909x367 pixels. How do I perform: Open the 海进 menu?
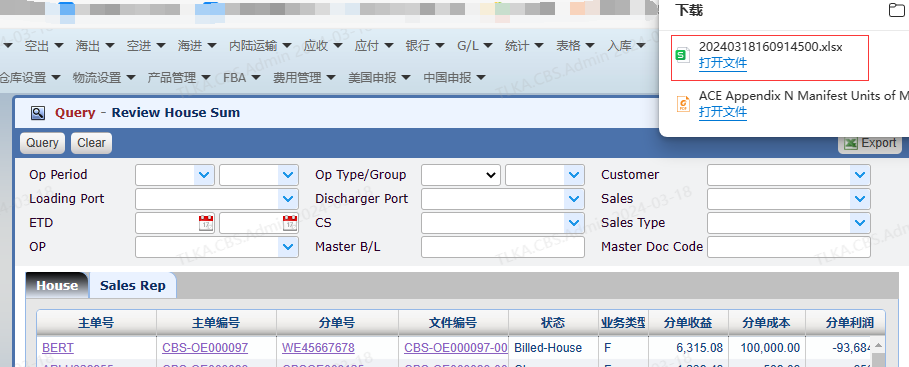(197, 46)
